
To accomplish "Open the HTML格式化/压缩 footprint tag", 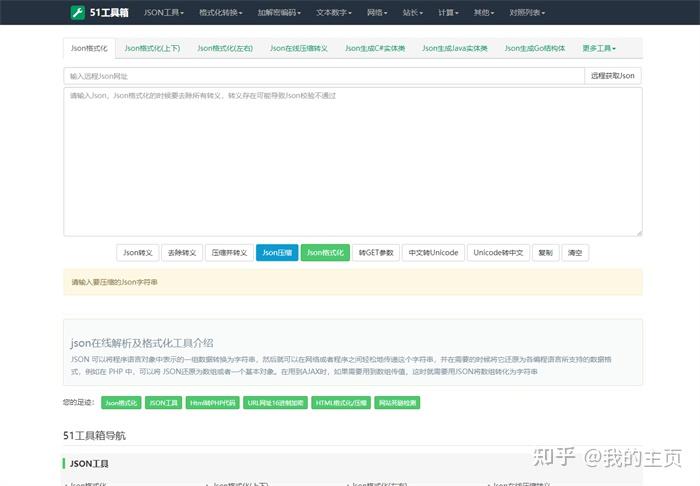I will [x=341, y=403].
